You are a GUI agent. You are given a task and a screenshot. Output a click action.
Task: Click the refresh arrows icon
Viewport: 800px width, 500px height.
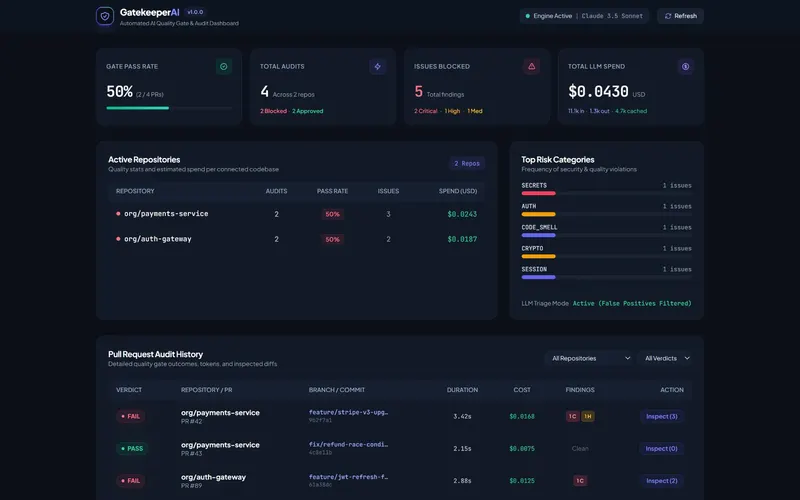click(x=668, y=16)
